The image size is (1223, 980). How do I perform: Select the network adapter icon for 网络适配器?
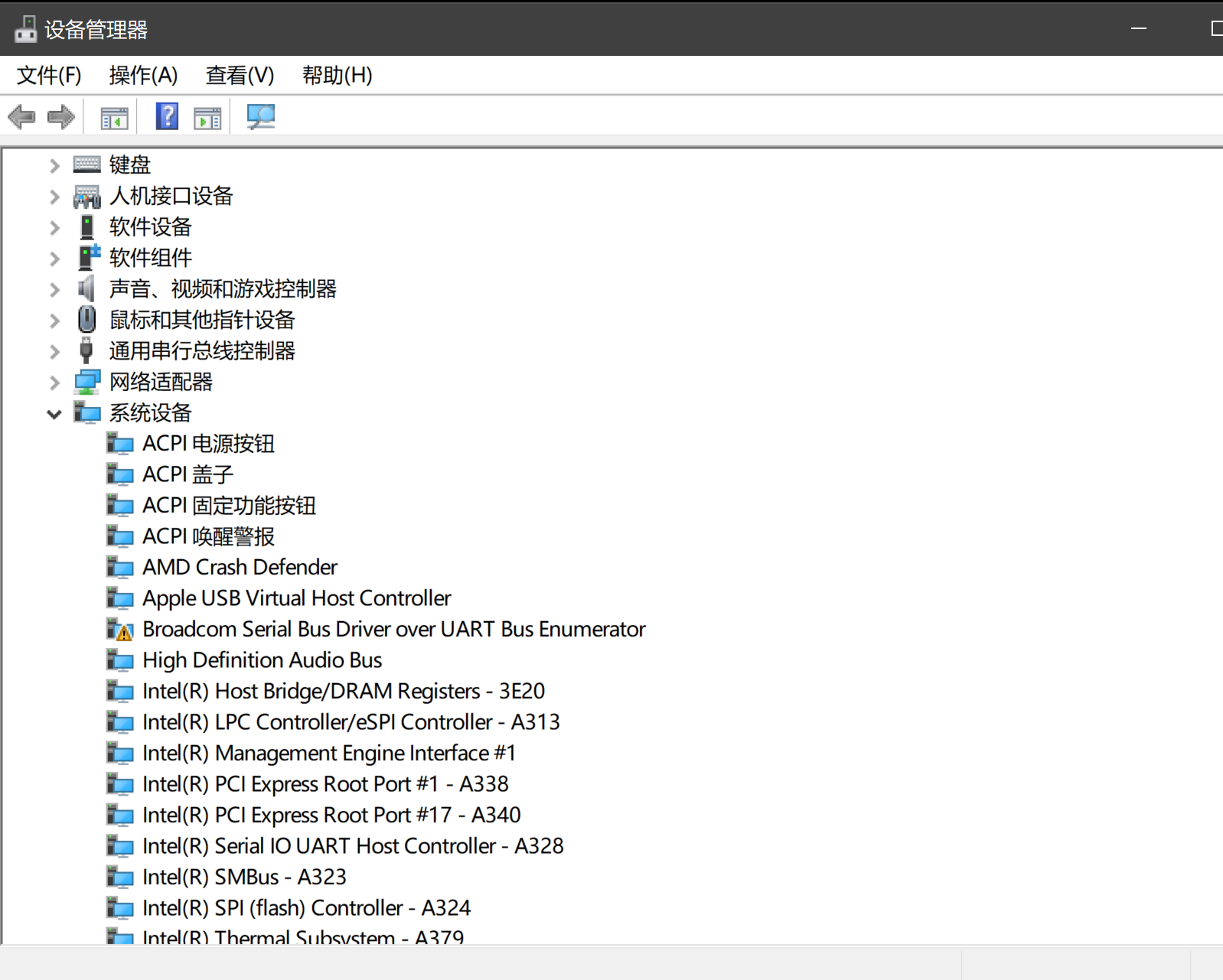(x=86, y=382)
